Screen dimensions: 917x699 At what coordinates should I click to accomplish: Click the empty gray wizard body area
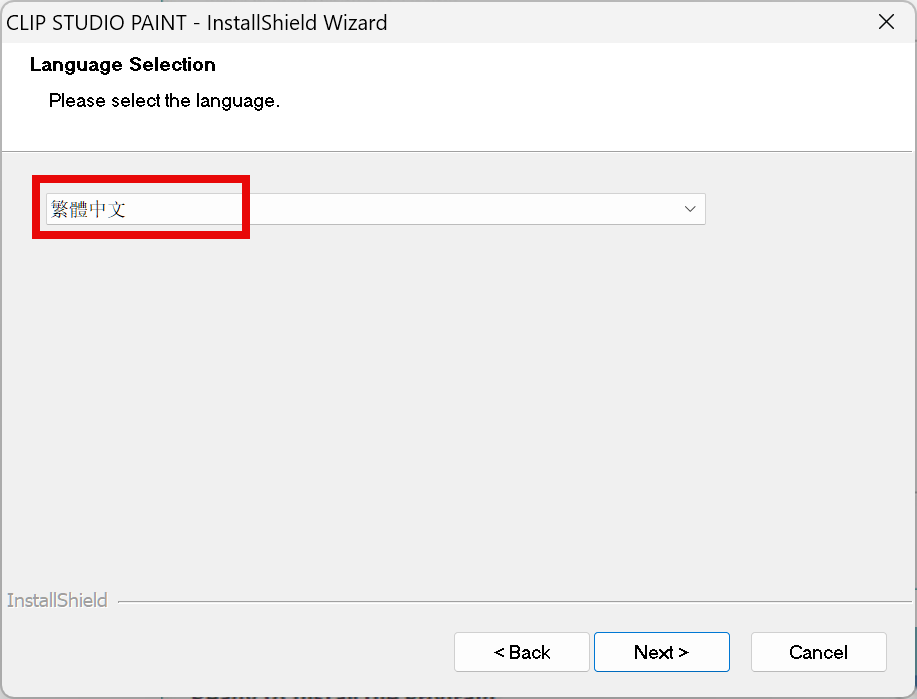pos(450,400)
